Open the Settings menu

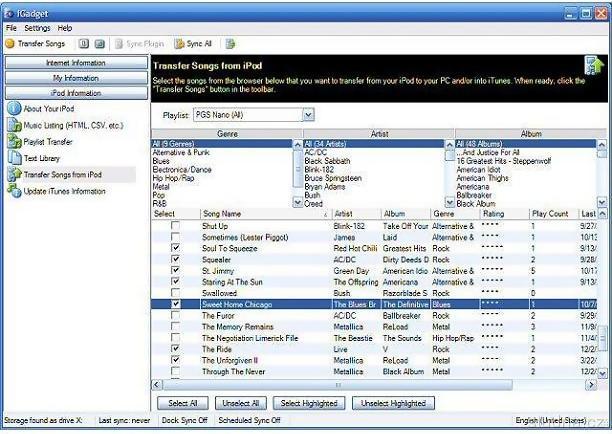[37, 28]
